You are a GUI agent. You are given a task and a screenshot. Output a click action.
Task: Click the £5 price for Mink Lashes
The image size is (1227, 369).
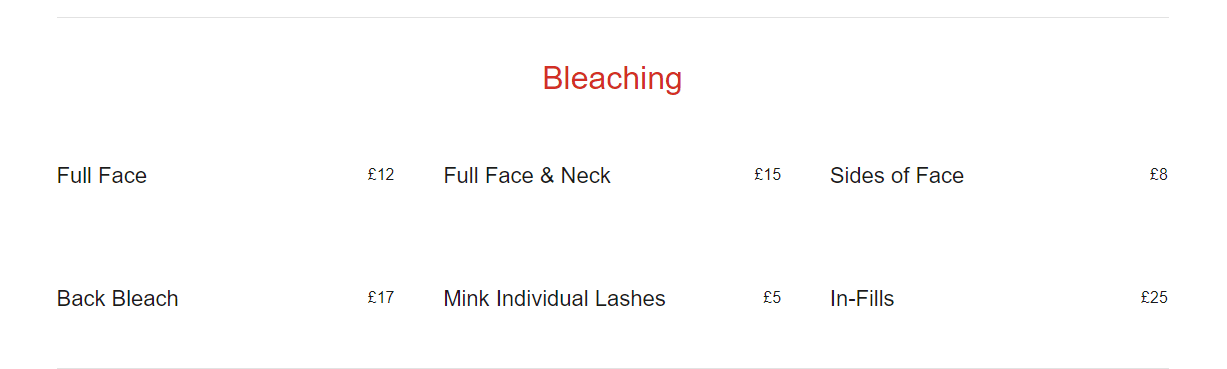coord(772,297)
